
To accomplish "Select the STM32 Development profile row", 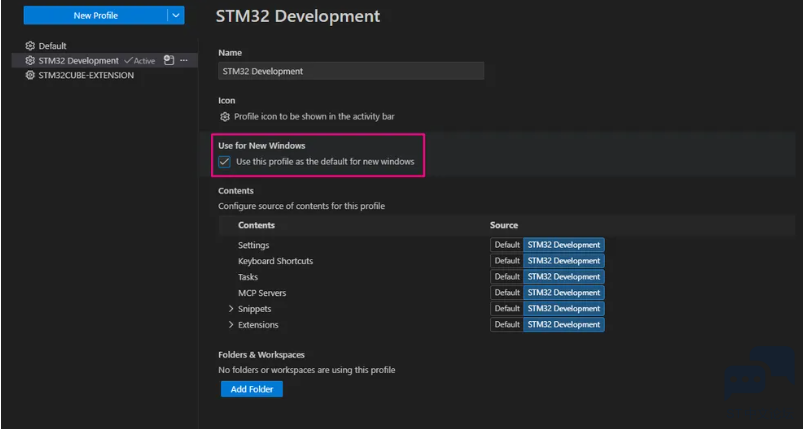I will 104,60.
